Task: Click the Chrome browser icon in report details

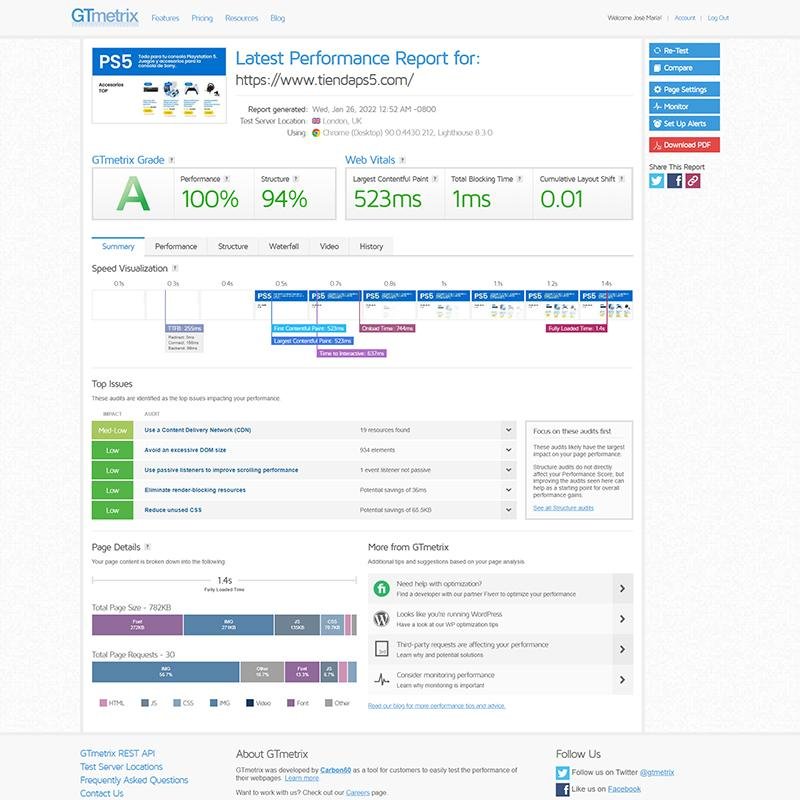Action: coord(316,133)
